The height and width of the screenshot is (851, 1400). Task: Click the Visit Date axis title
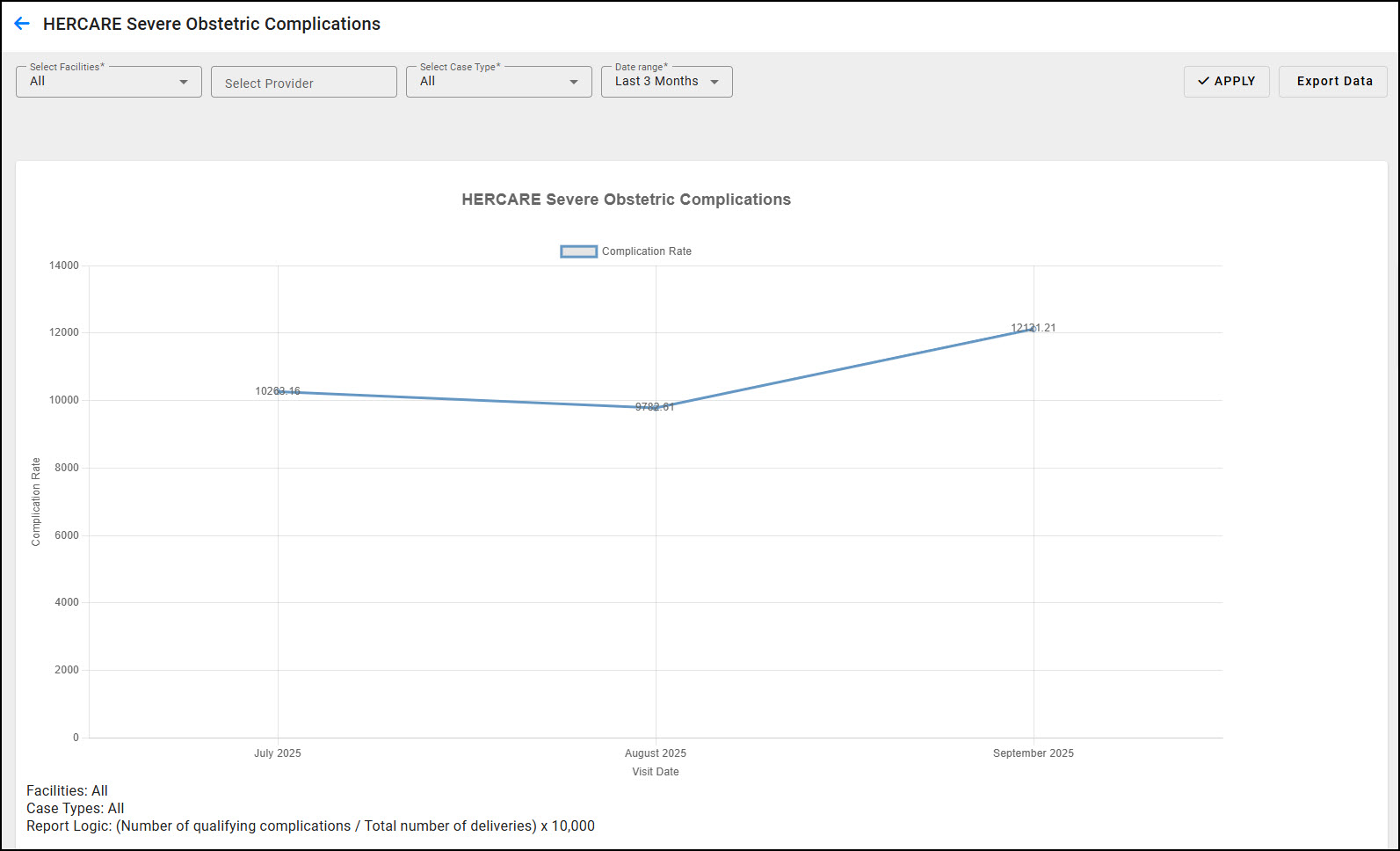click(656, 772)
